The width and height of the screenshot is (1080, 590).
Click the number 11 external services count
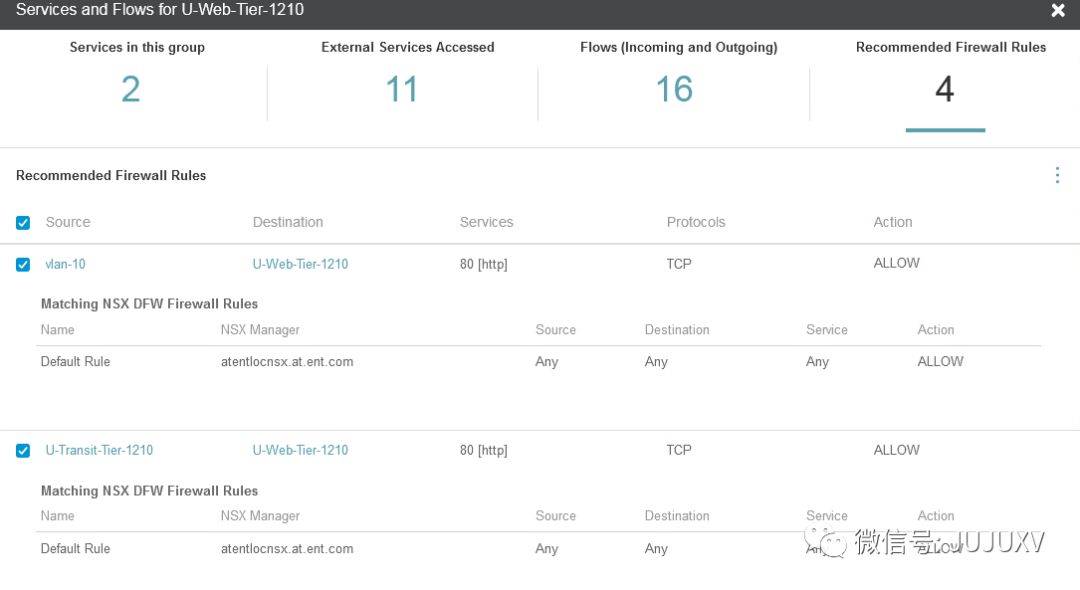pyautogui.click(x=402, y=90)
